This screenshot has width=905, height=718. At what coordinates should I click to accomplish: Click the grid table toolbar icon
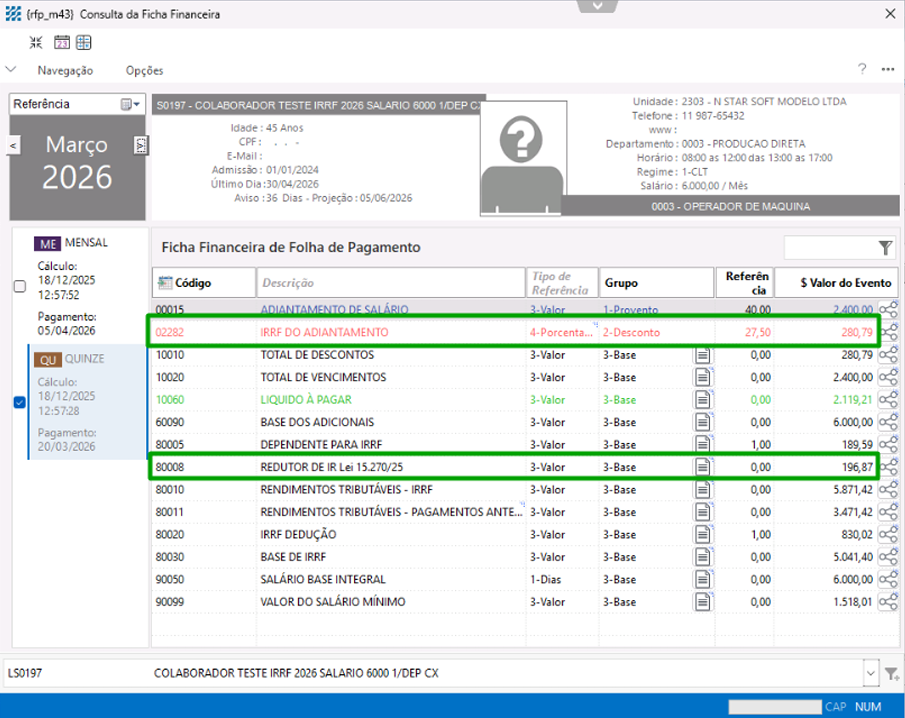click(x=84, y=43)
